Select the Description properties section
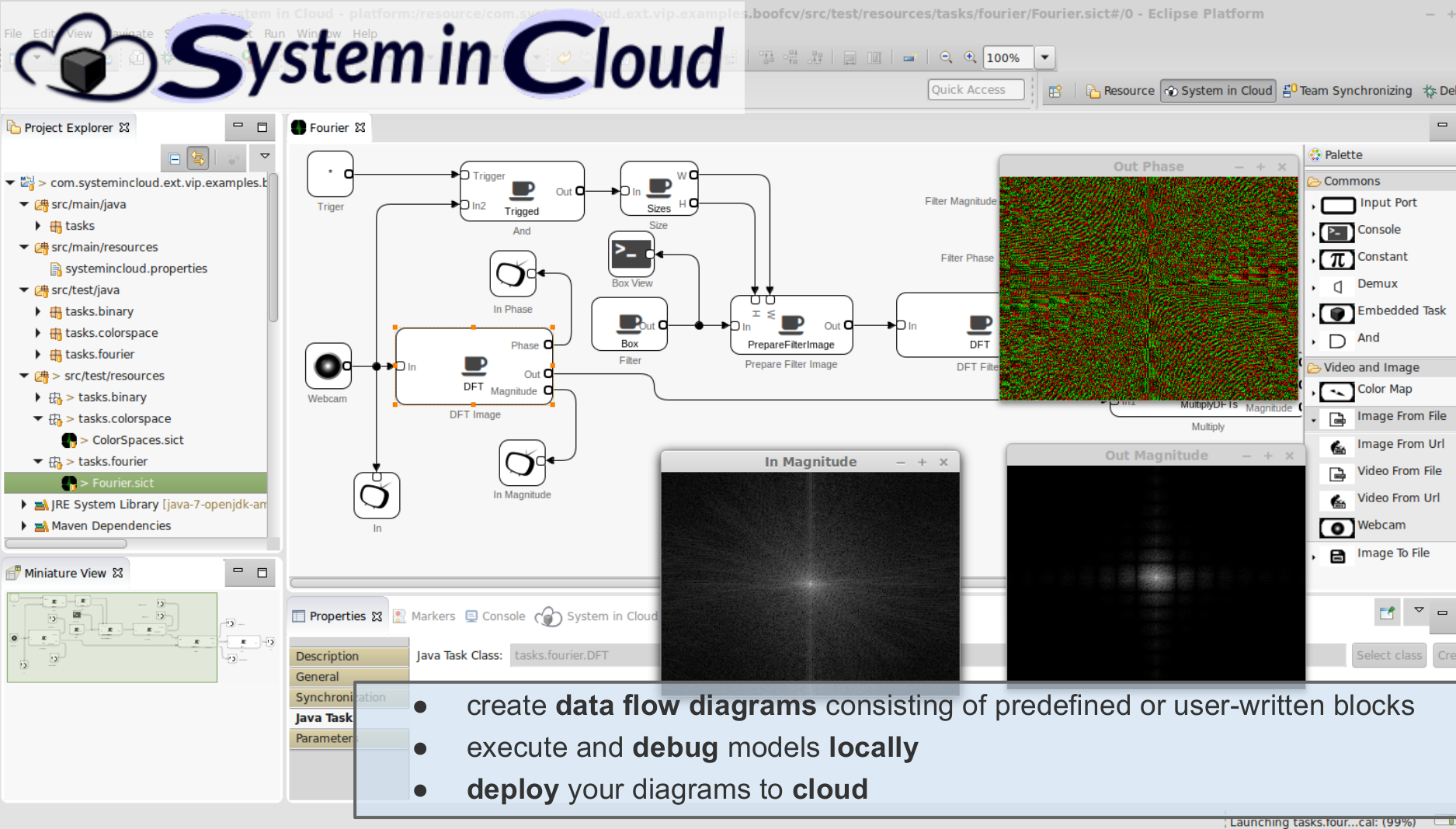The width and height of the screenshot is (1456, 829). 349,657
